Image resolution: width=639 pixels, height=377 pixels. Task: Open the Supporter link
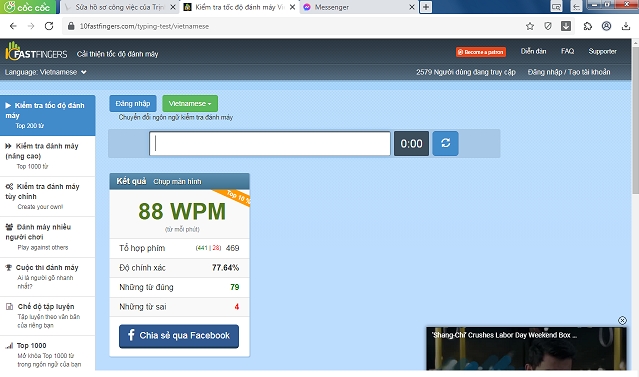602,51
